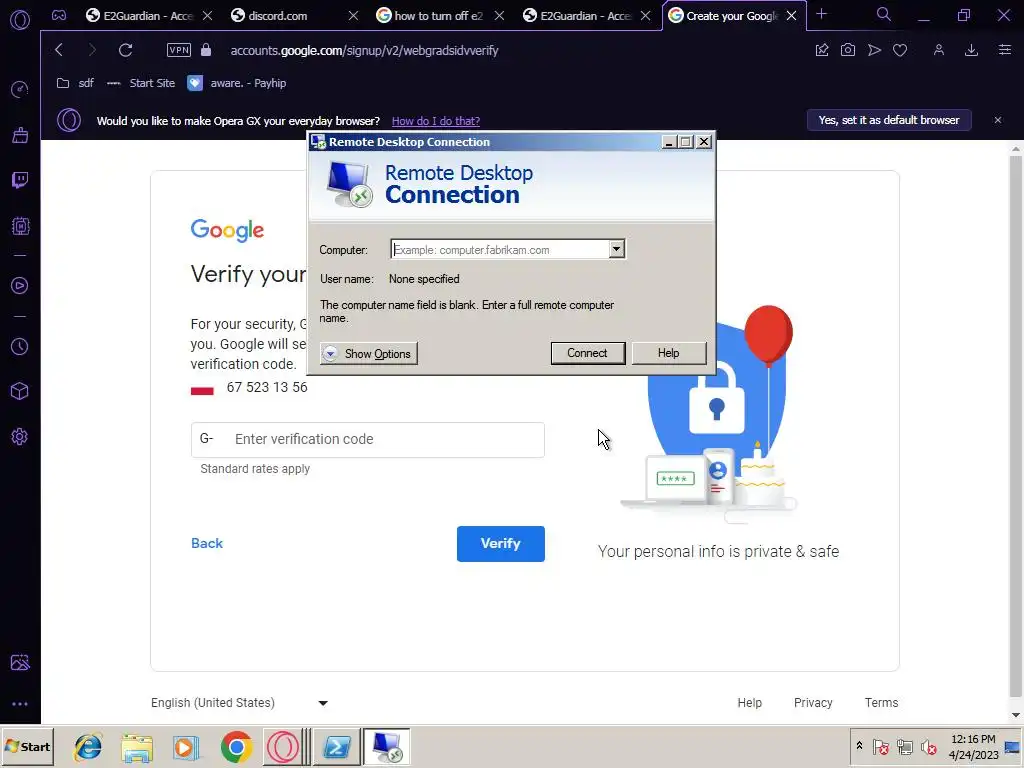Click the address bar URL
The image size is (1024, 768).
pos(364,50)
